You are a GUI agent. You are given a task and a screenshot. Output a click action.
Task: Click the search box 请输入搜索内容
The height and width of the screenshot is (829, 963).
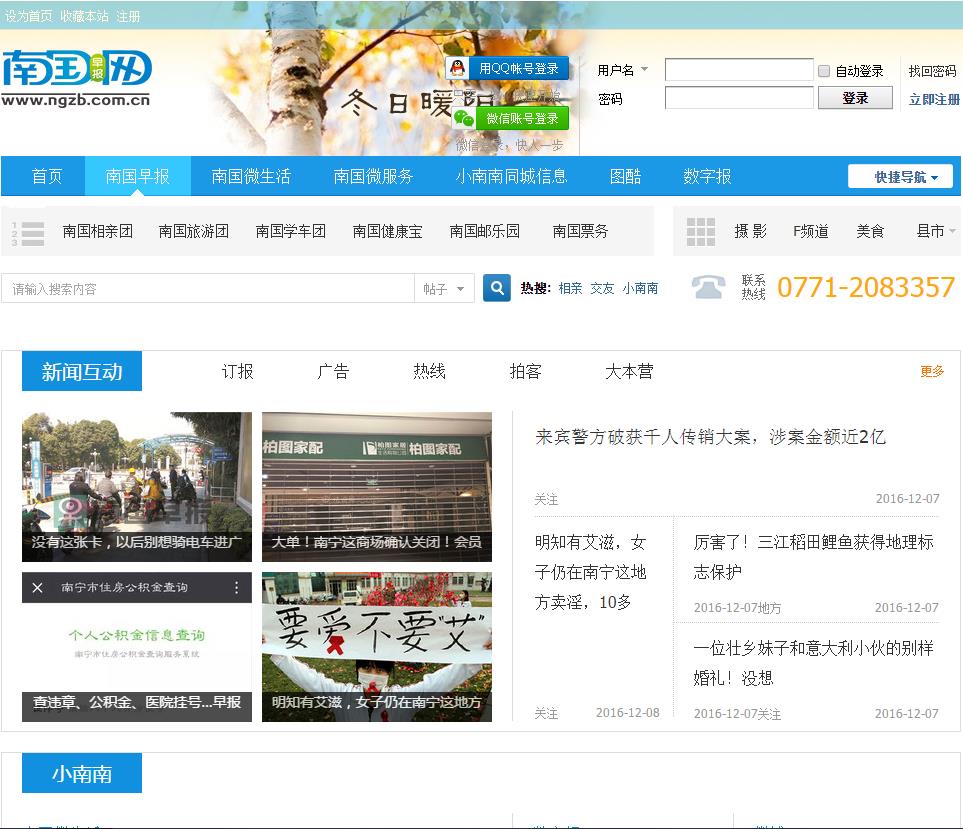[208, 289]
